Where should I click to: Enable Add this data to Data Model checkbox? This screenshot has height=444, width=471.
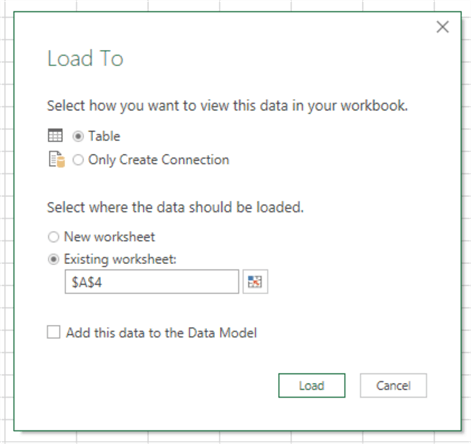54,332
